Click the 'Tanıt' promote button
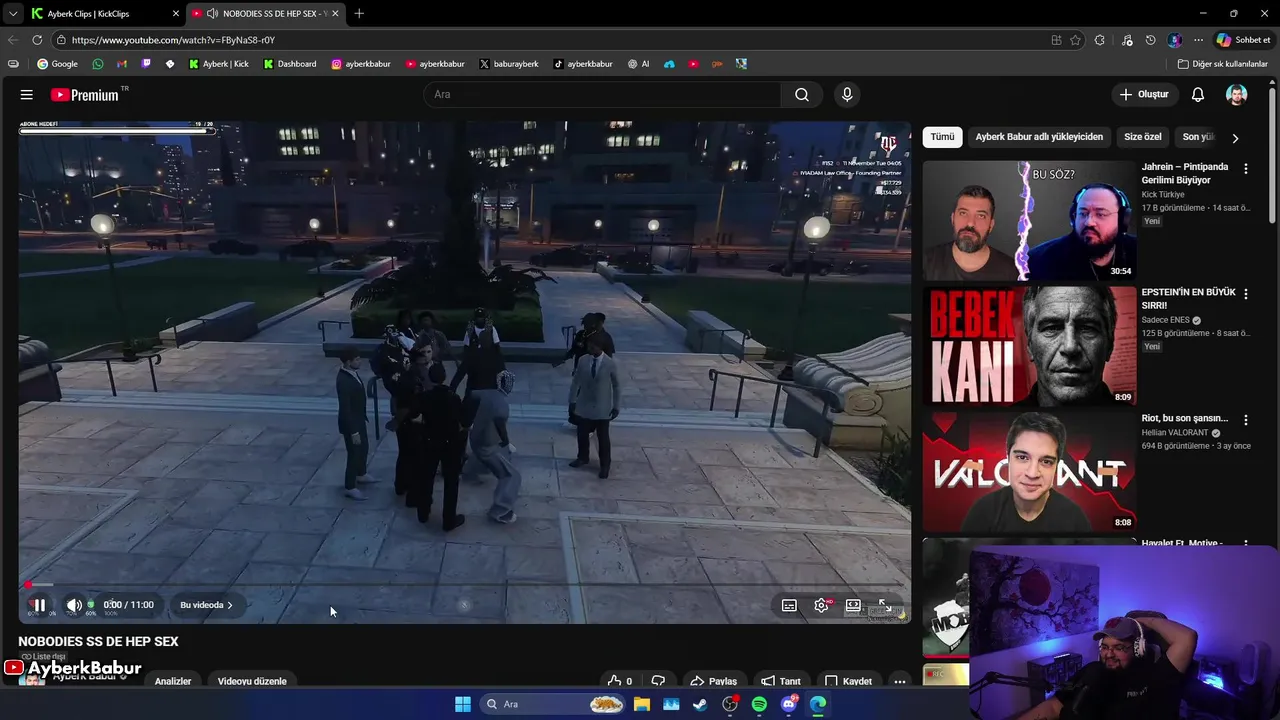 coord(780,681)
